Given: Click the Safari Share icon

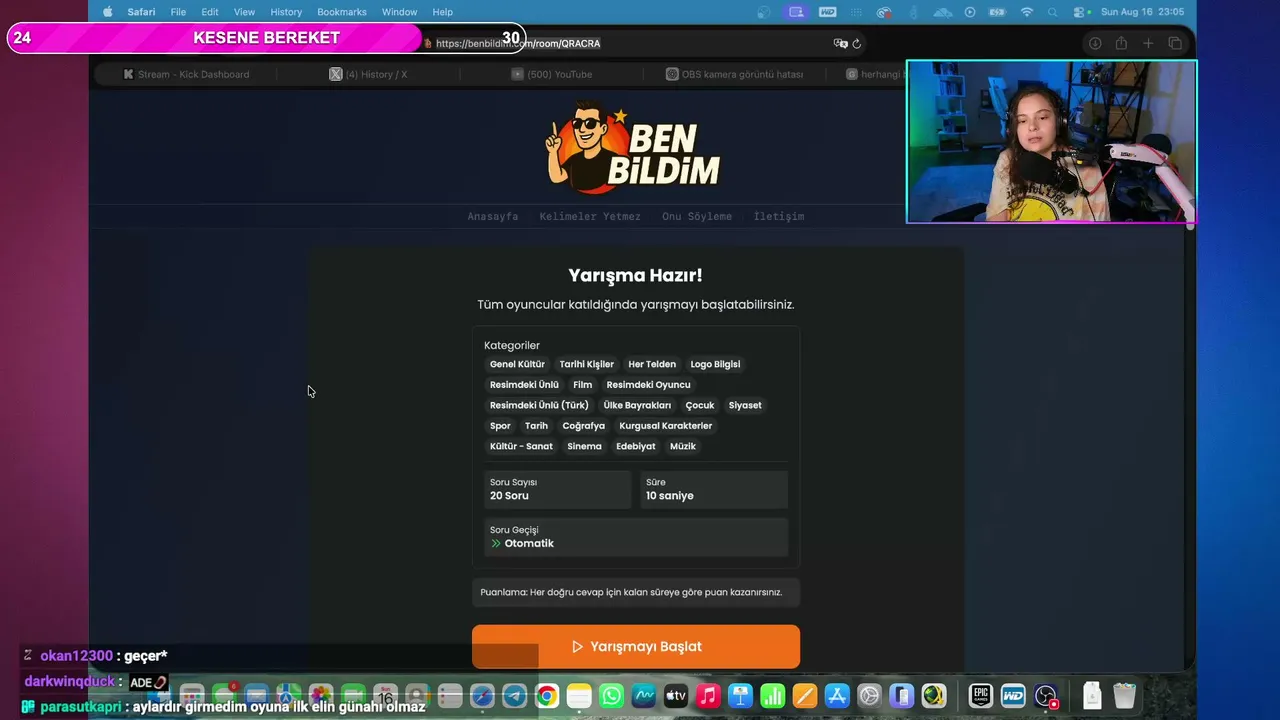Looking at the screenshot, I should tap(1121, 44).
